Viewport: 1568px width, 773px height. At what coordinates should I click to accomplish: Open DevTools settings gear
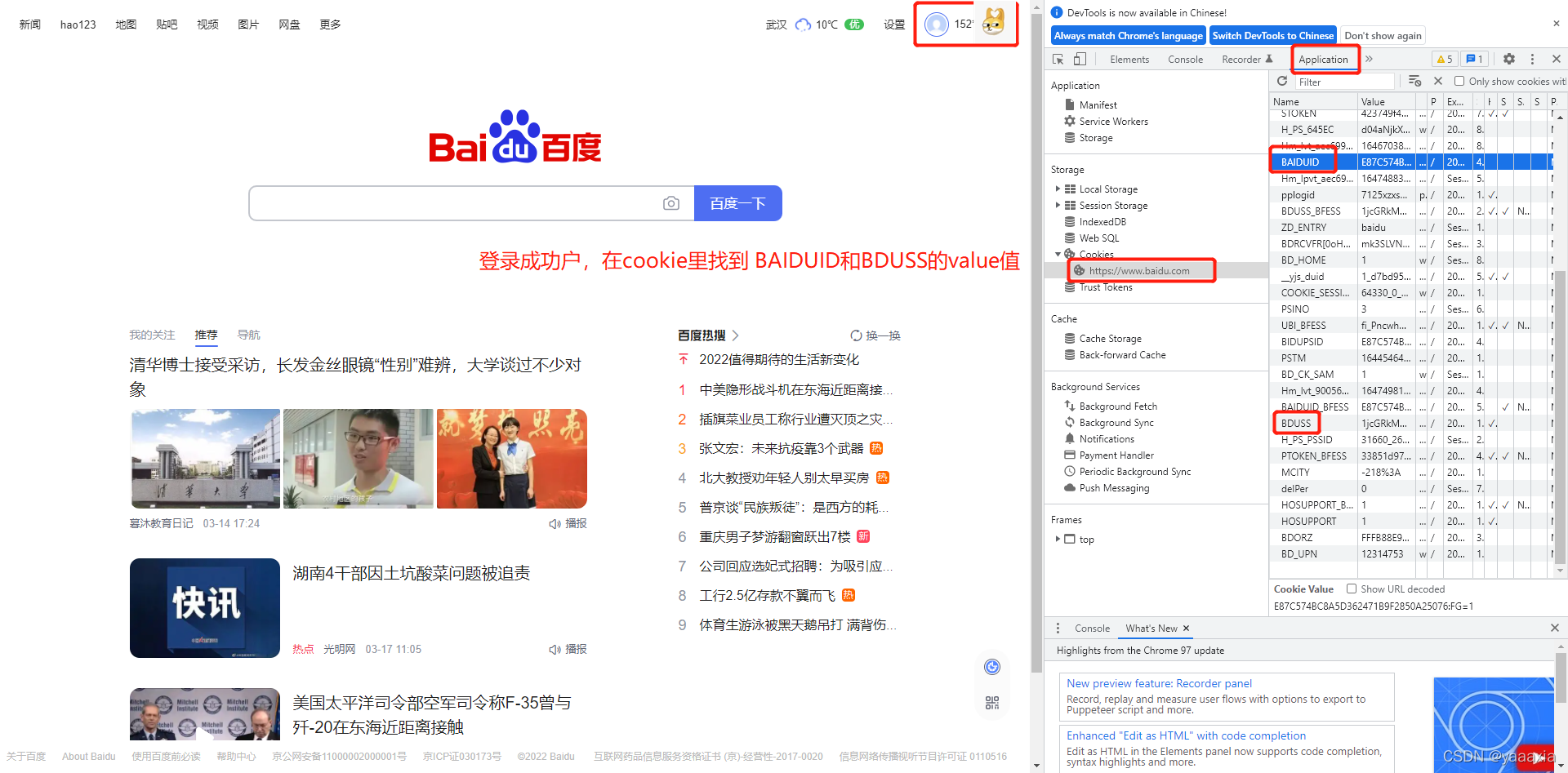click(1509, 59)
